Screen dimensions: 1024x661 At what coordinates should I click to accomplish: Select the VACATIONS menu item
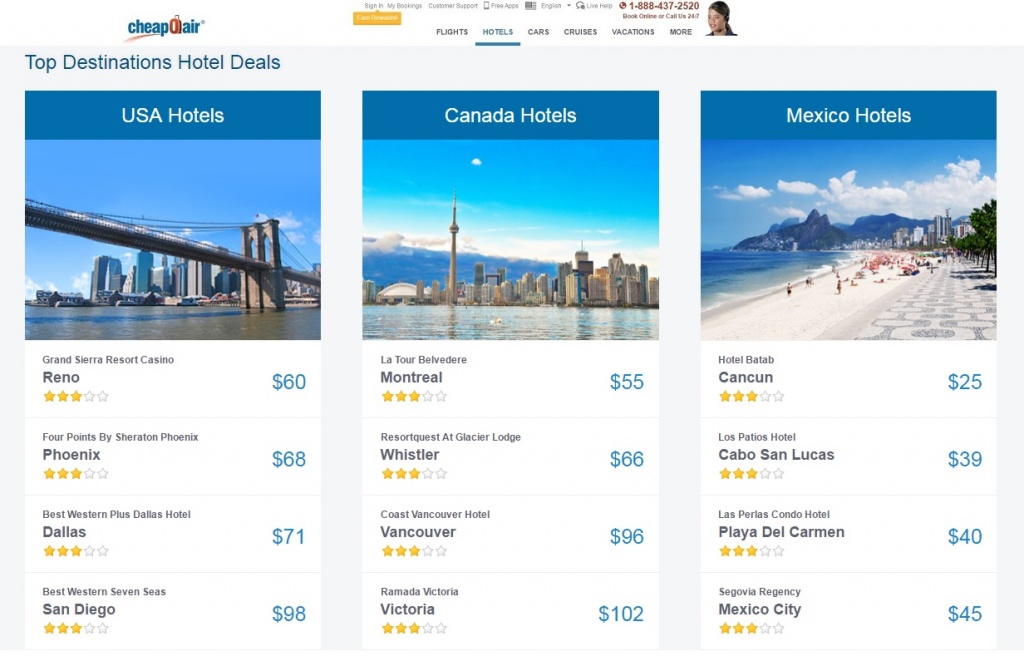click(633, 32)
